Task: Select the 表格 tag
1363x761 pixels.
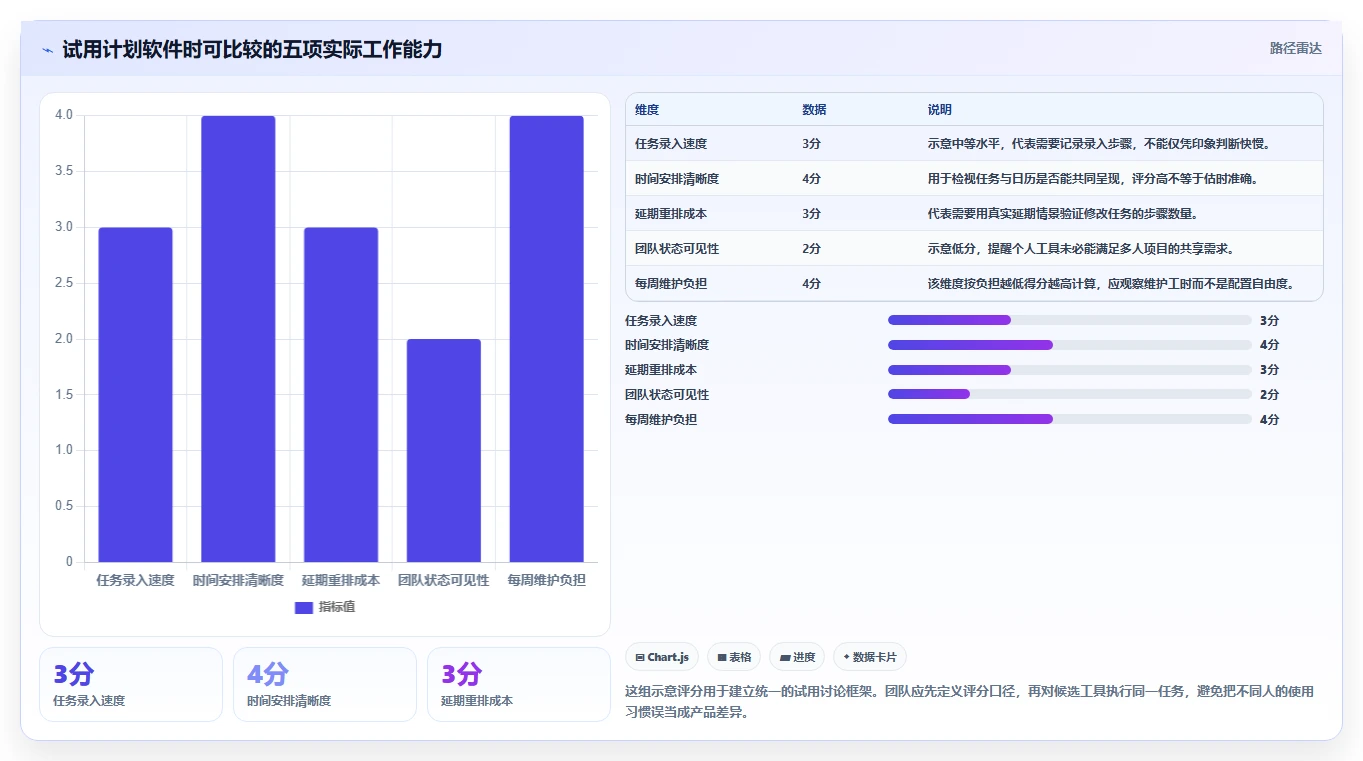Action: (734, 658)
